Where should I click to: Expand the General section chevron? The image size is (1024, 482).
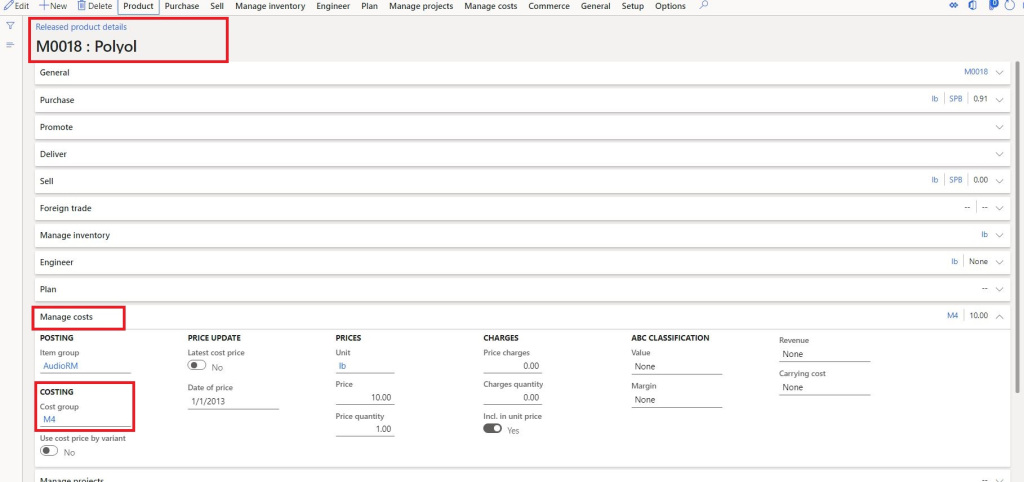point(999,72)
